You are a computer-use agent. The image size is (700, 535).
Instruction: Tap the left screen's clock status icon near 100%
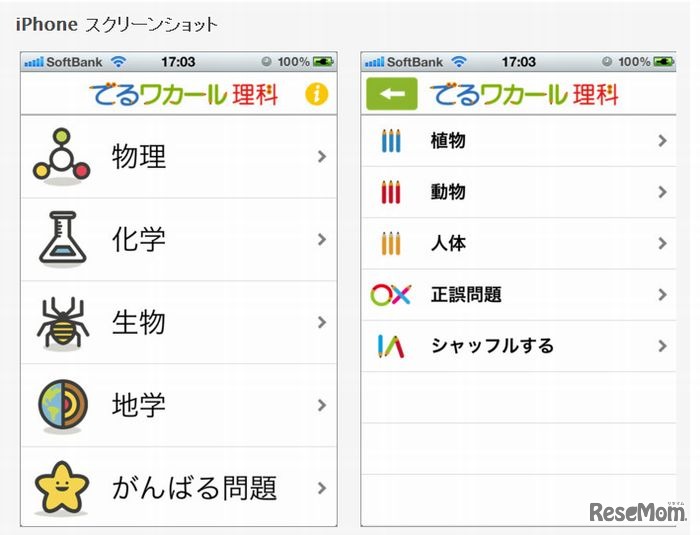[267, 62]
